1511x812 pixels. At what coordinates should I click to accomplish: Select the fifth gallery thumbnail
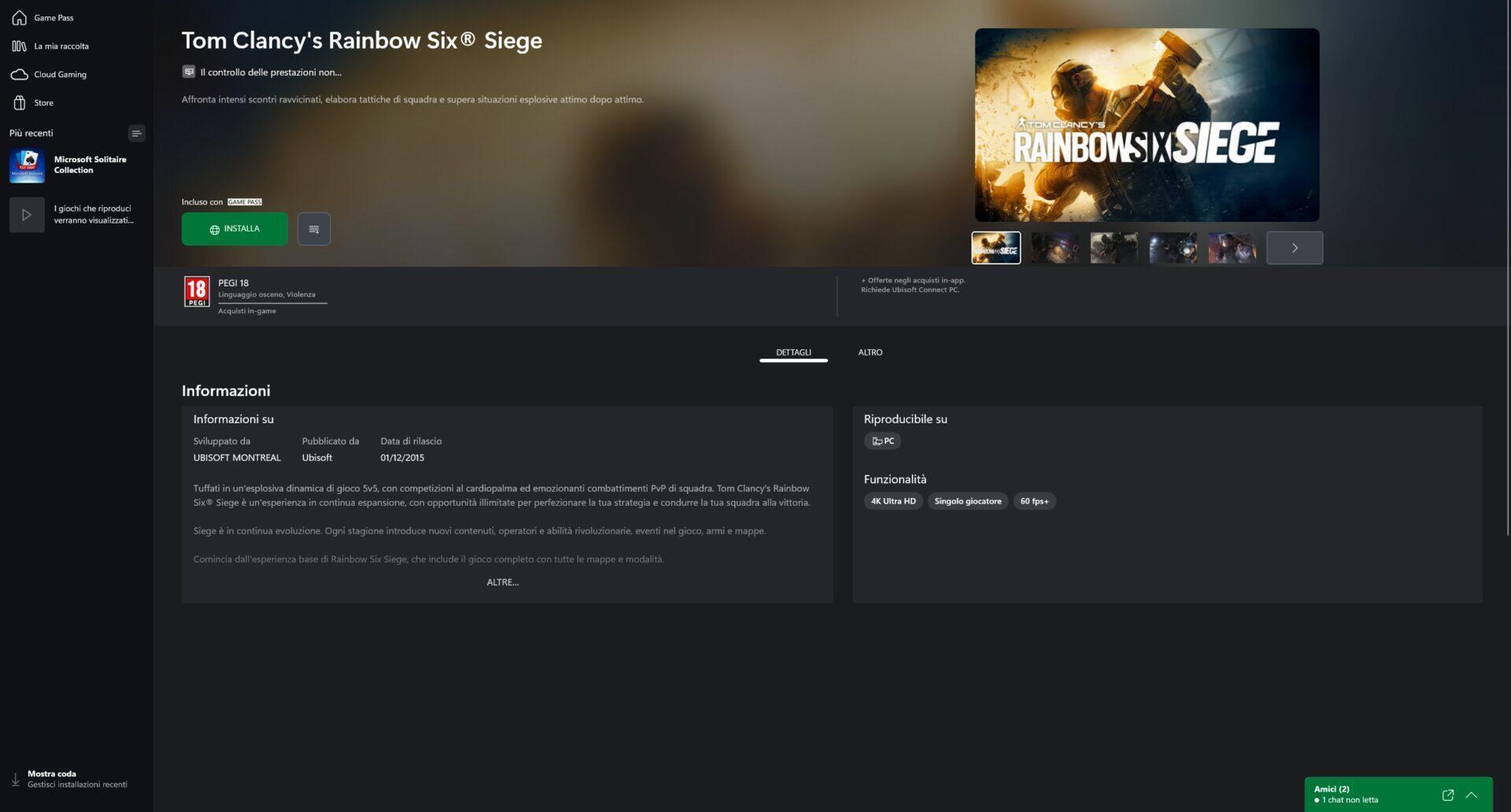(1232, 248)
